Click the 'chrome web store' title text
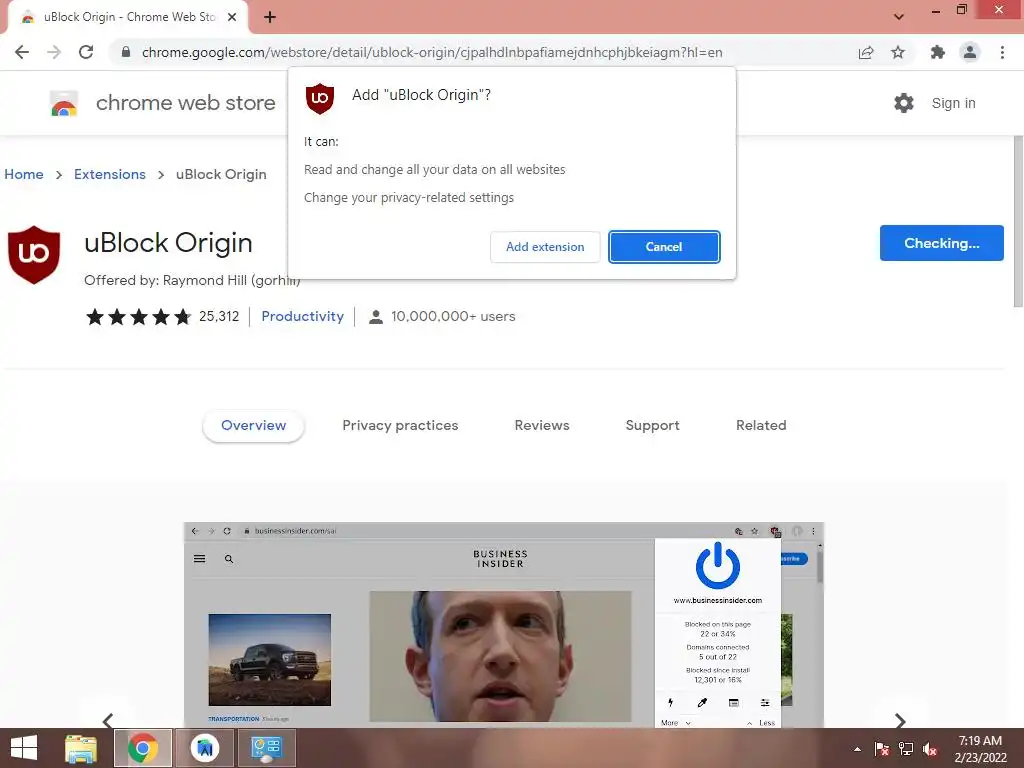Viewport: 1024px width, 768px height. [x=185, y=103]
